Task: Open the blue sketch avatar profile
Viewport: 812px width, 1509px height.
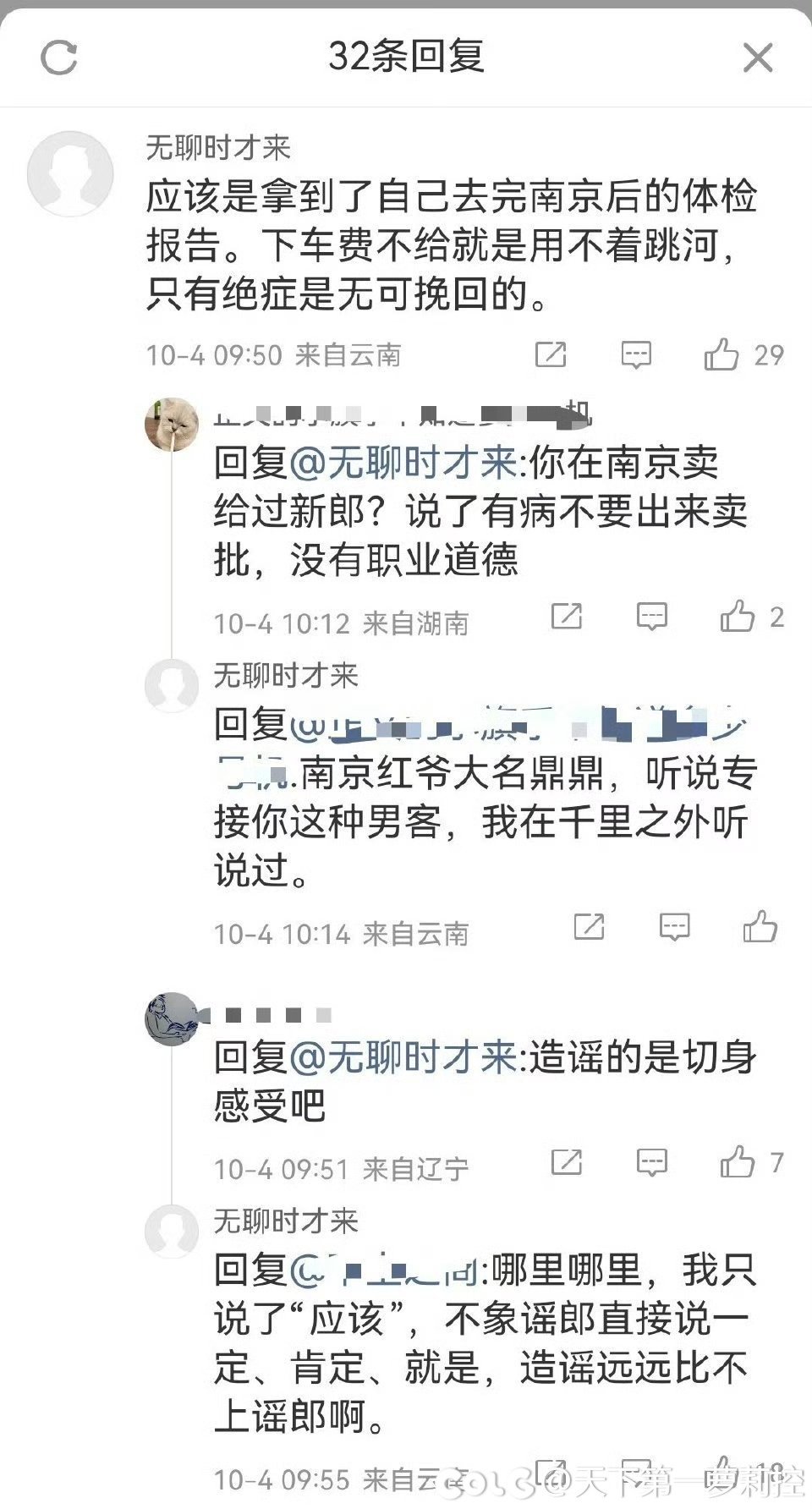Action: click(x=172, y=1018)
